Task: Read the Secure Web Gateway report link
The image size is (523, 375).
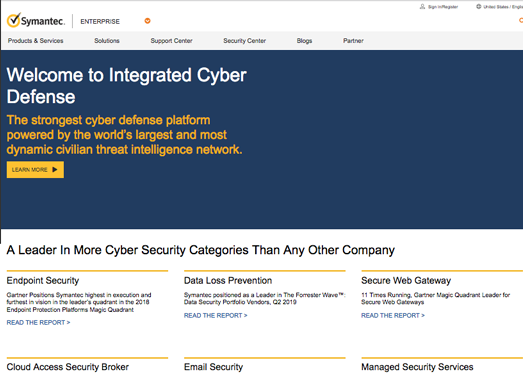Action: 393,316
